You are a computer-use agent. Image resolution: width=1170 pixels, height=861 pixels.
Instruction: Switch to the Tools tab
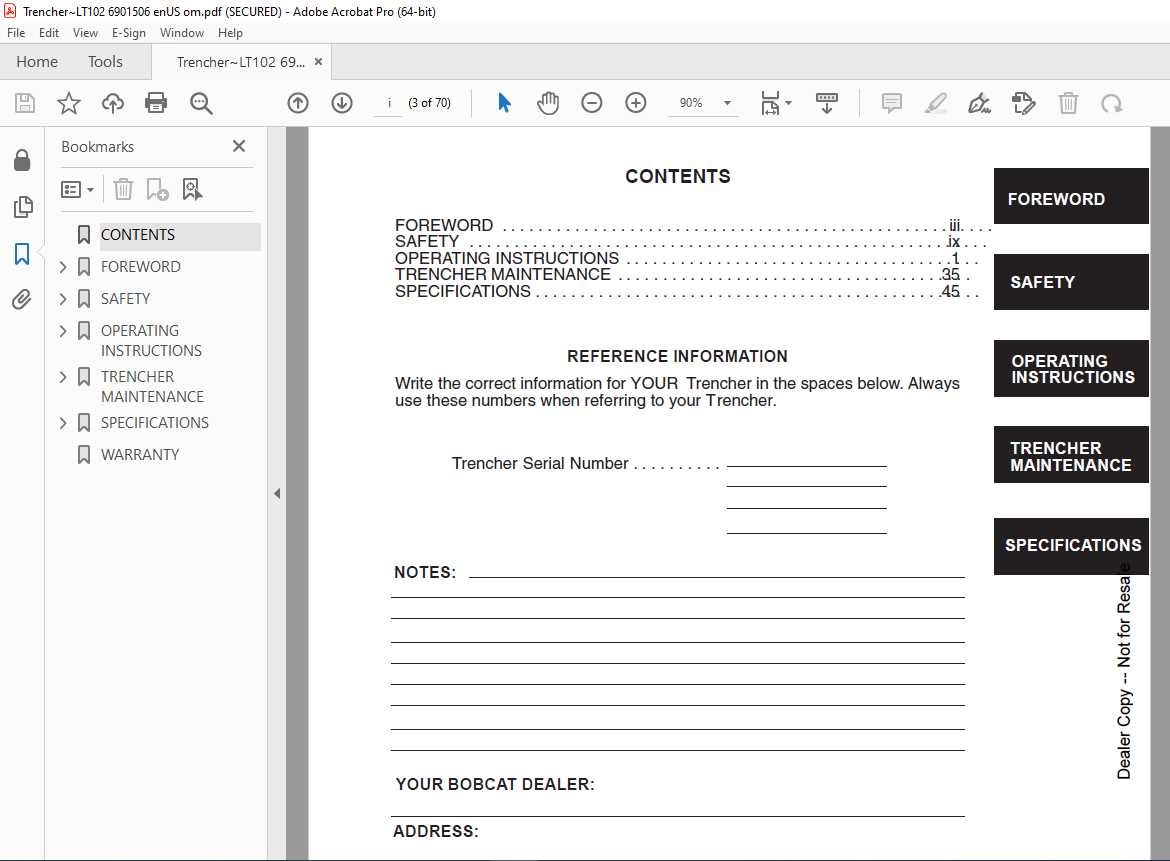pos(104,62)
